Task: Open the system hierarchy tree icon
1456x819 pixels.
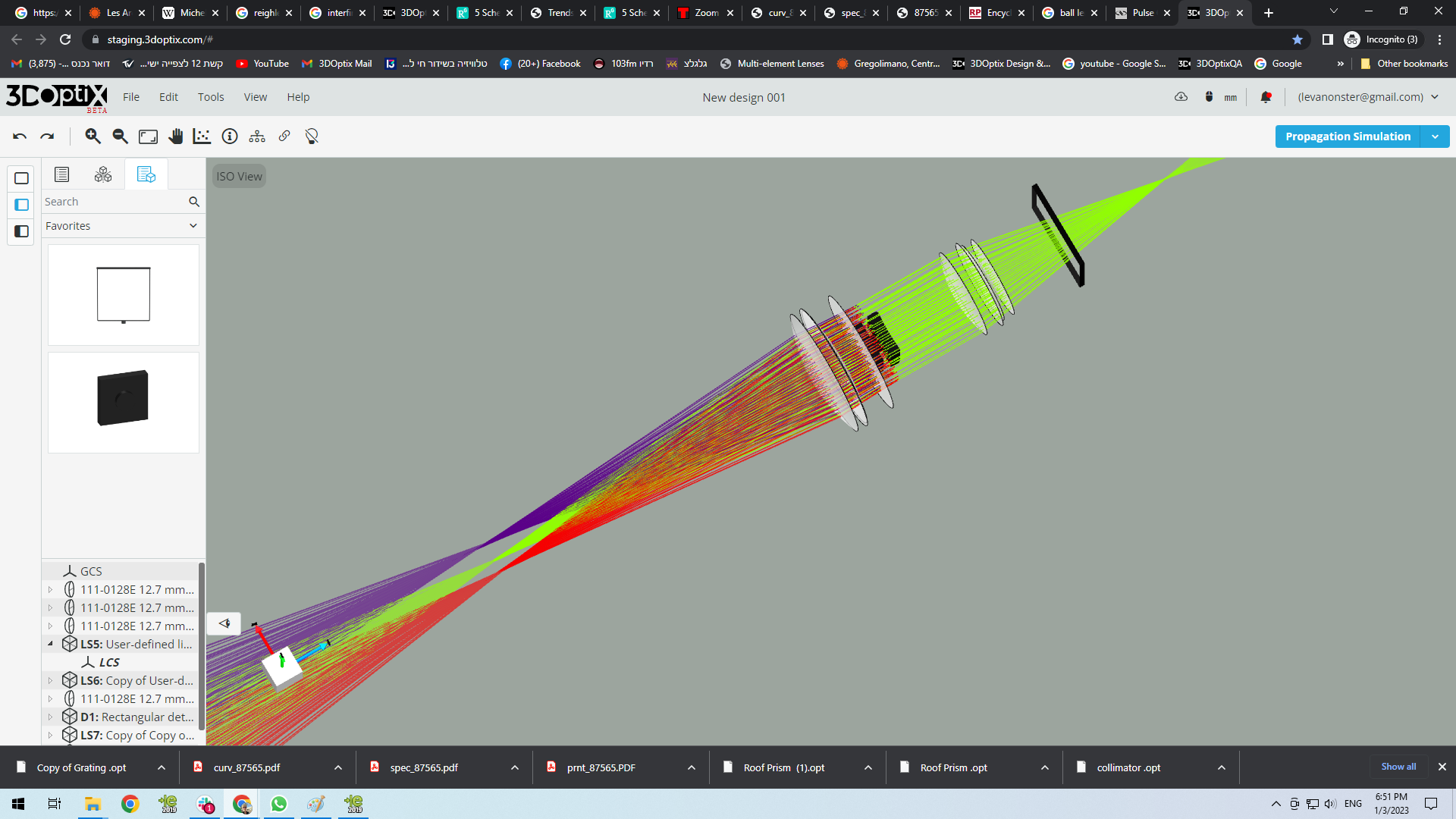Action: 257,136
